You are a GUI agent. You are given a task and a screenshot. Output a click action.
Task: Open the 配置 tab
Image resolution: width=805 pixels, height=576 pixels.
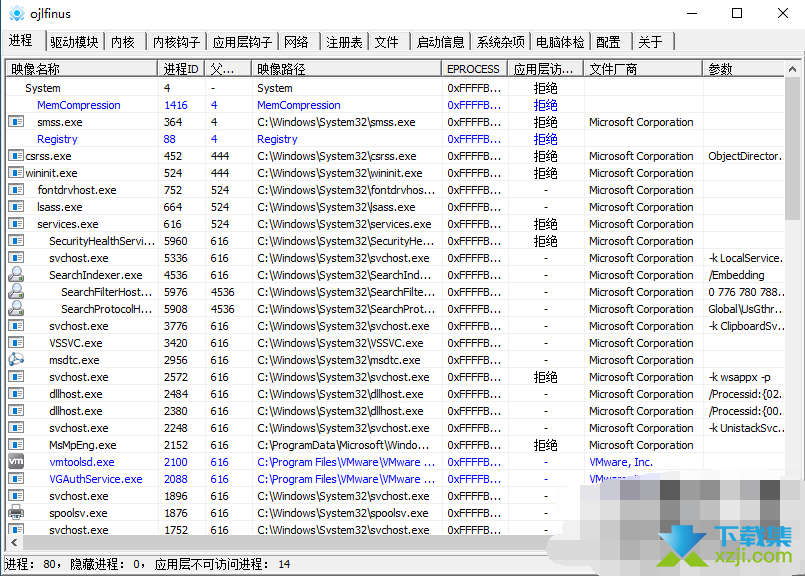pos(609,42)
